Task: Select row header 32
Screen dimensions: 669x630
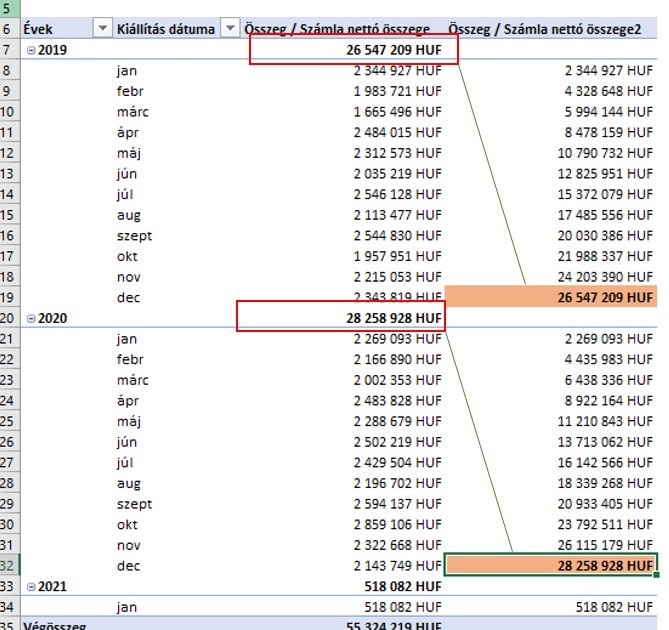Action: (x=9, y=566)
